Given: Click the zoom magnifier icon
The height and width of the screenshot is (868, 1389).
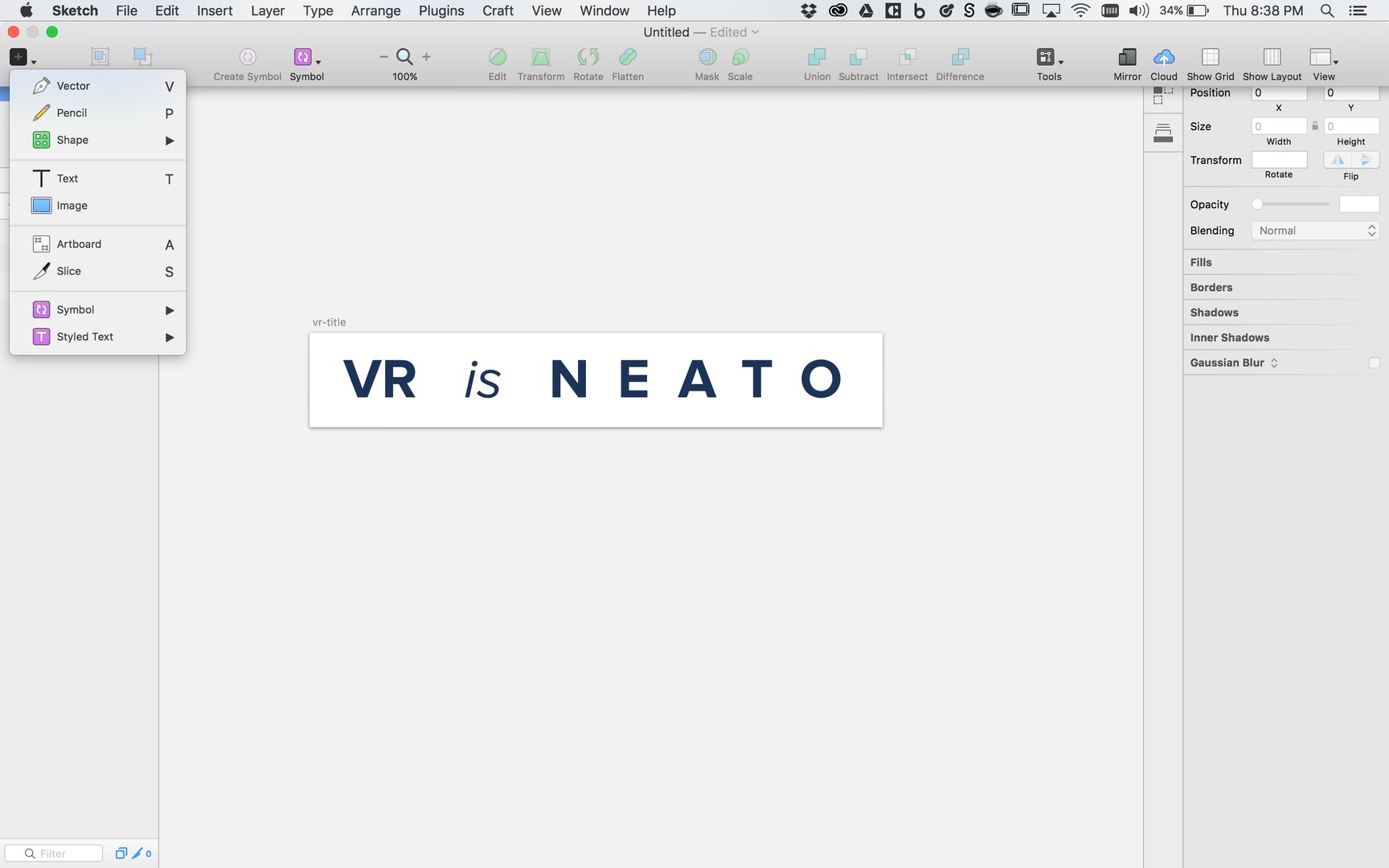Looking at the screenshot, I should point(404,57).
